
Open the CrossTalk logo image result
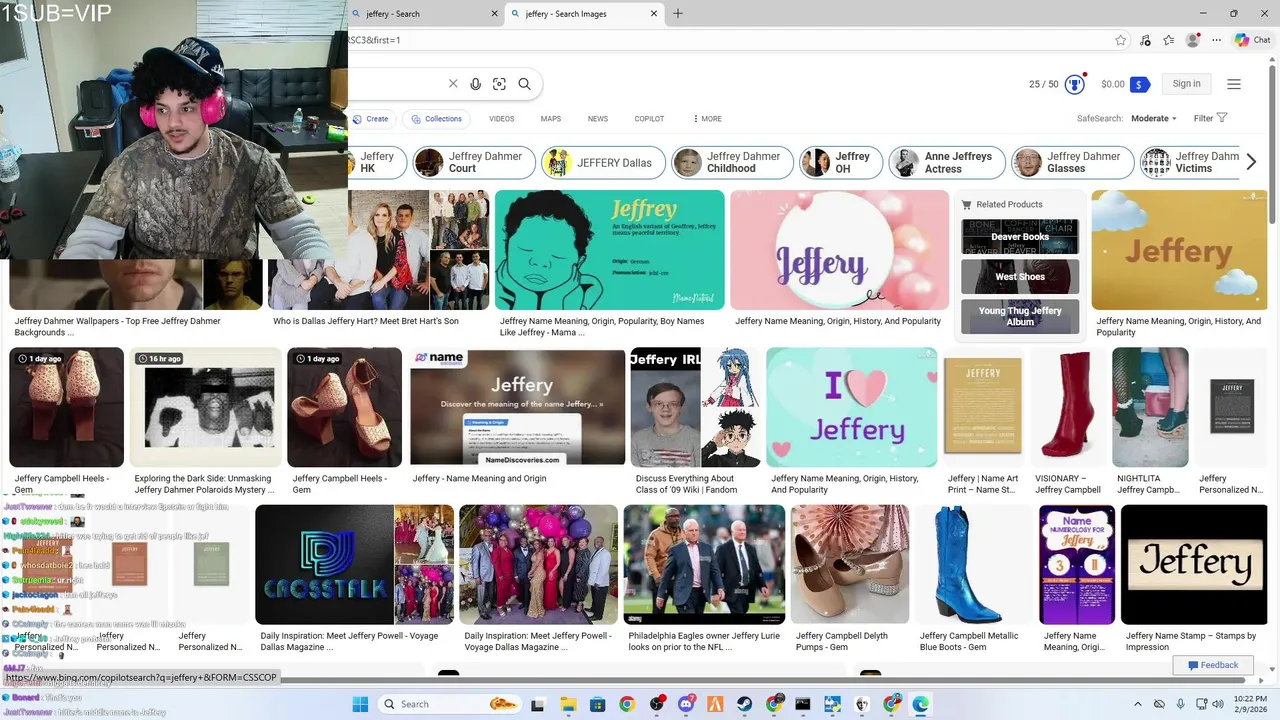click(324, 565)
